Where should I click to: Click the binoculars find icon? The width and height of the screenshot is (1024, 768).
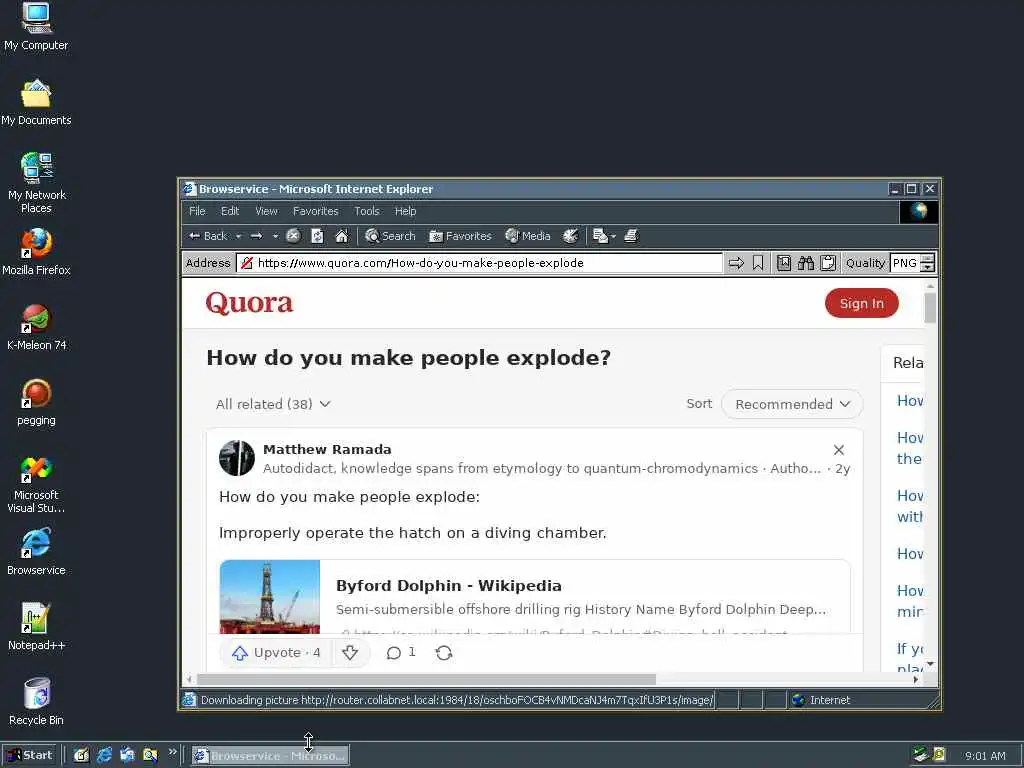pos(806,263)
